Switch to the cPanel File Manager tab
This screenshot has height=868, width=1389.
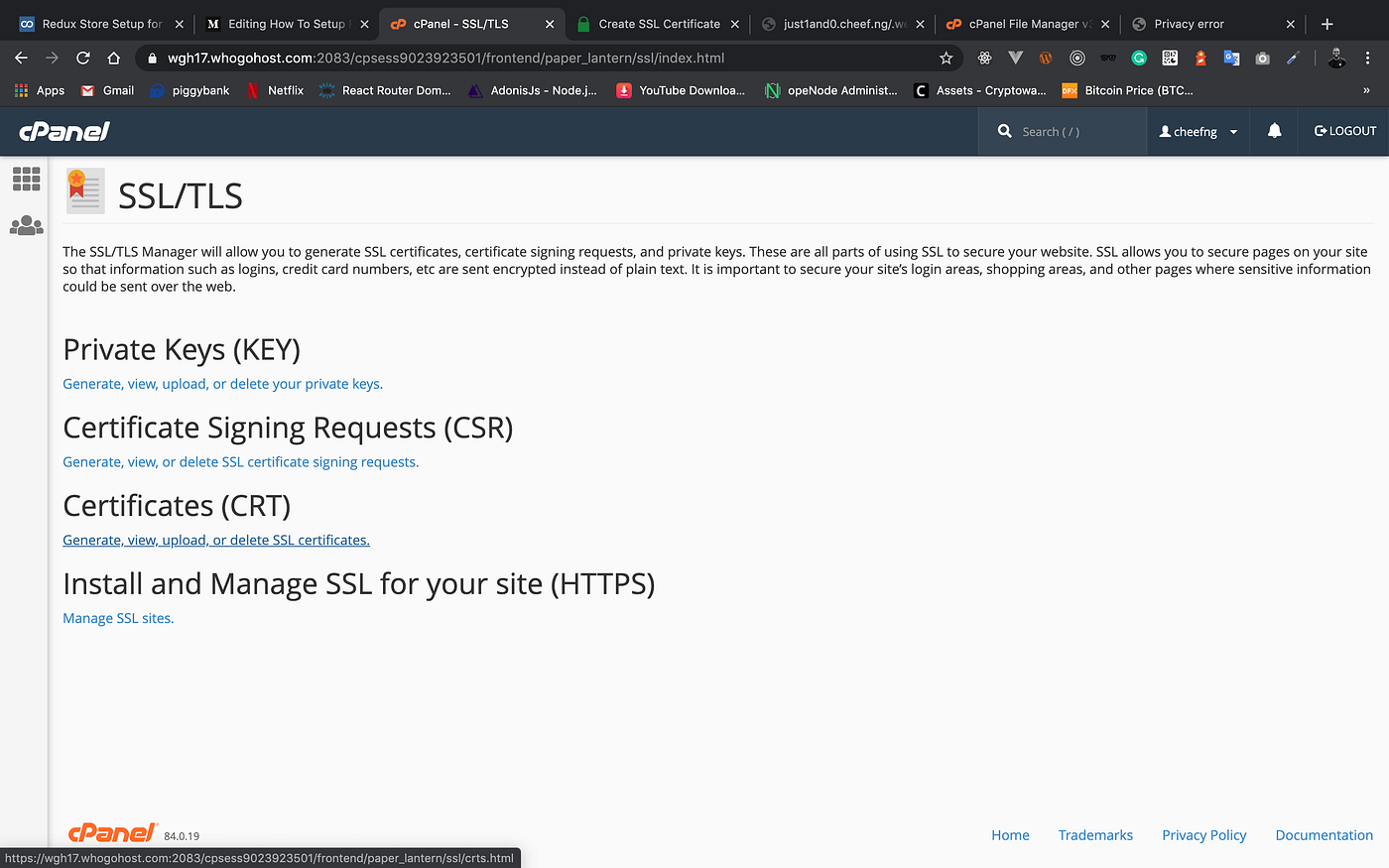point(1022,24)
